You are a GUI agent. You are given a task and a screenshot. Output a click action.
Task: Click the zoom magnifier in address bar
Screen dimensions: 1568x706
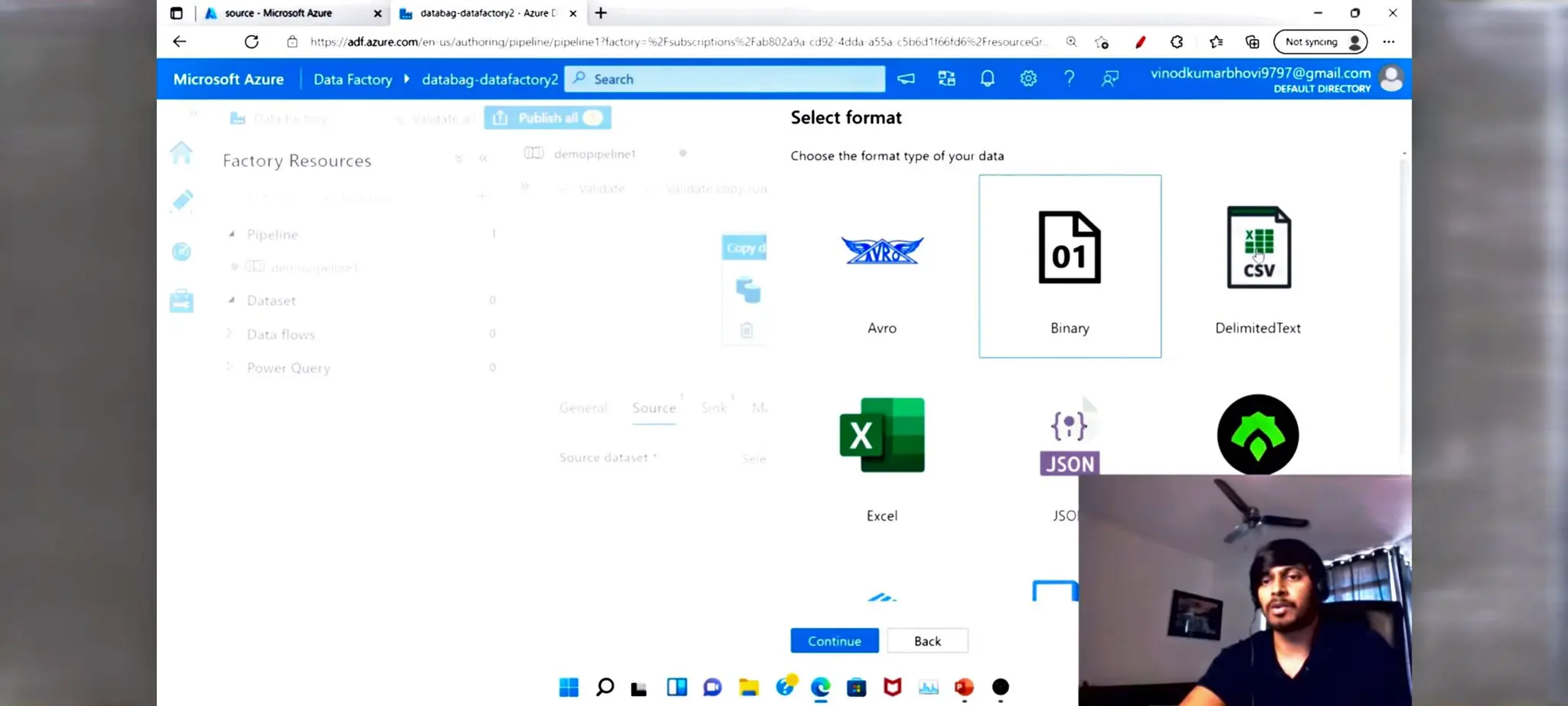pos(1071,42)
